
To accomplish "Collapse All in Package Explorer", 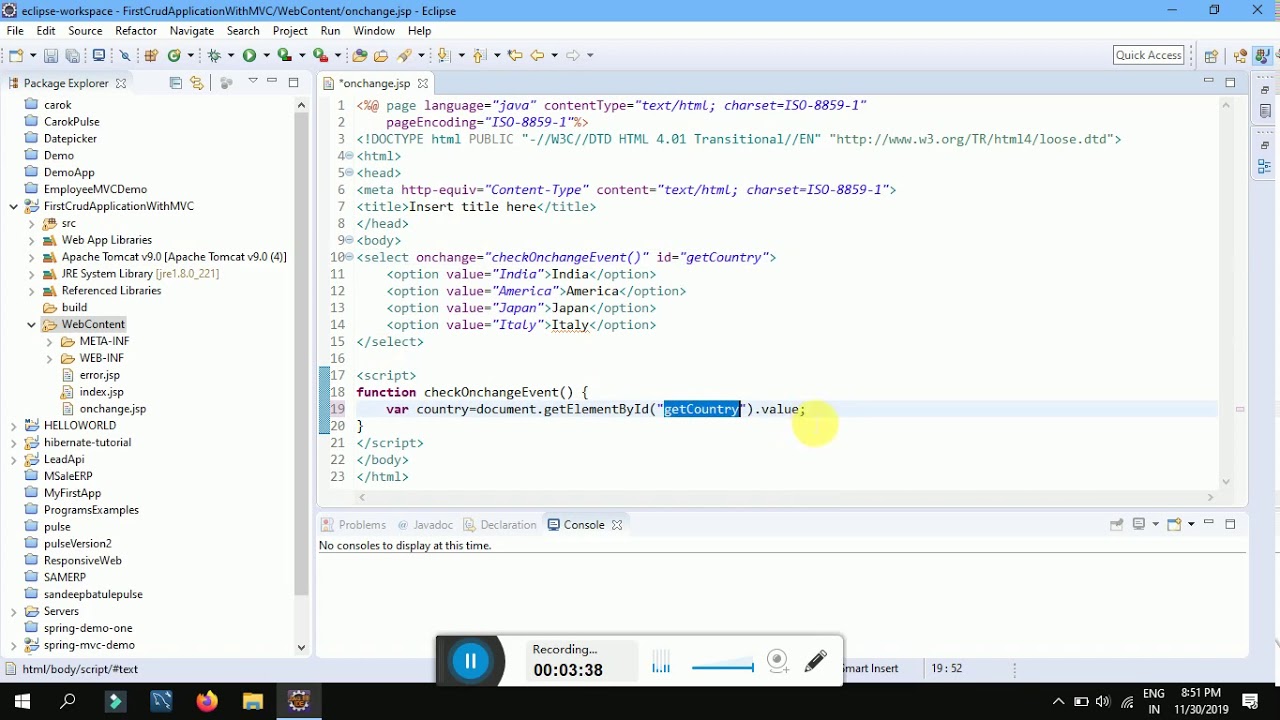I will coord(176,83).
